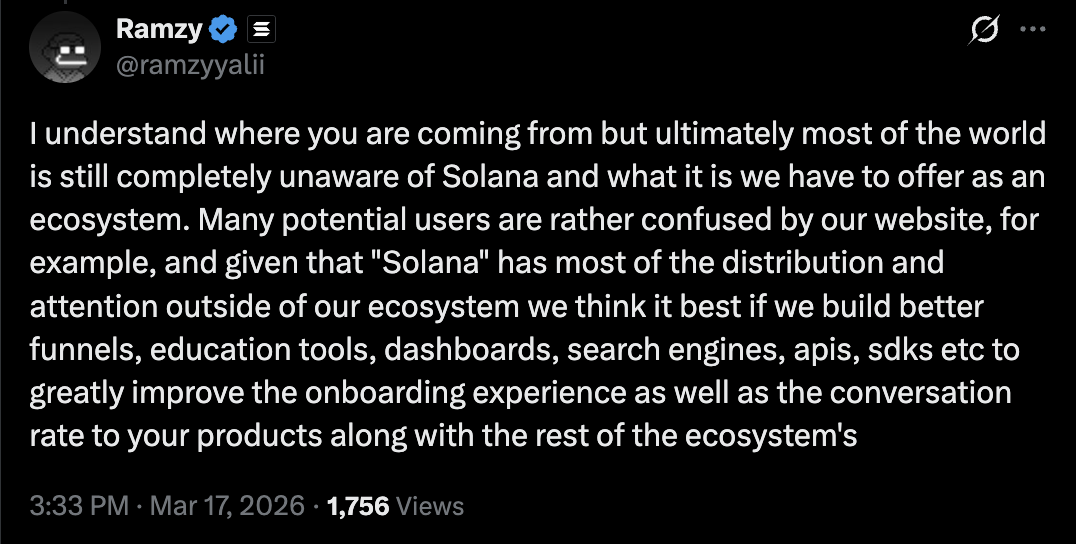Click the Views label

[431, 506]
